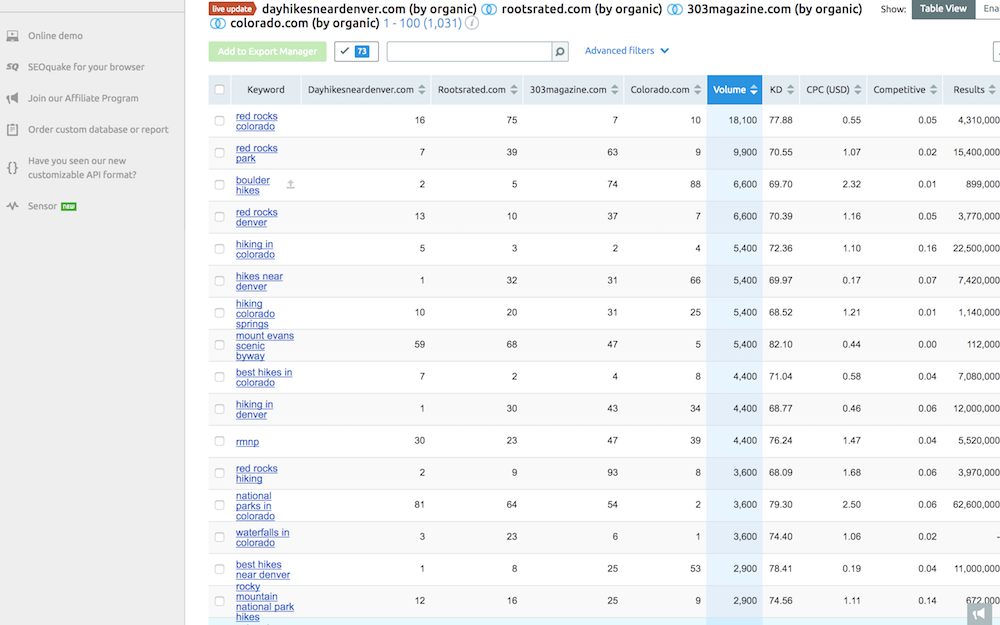Open the rmnp keyword link
This screenshot has width=1000, height=625.
point(247,442)
